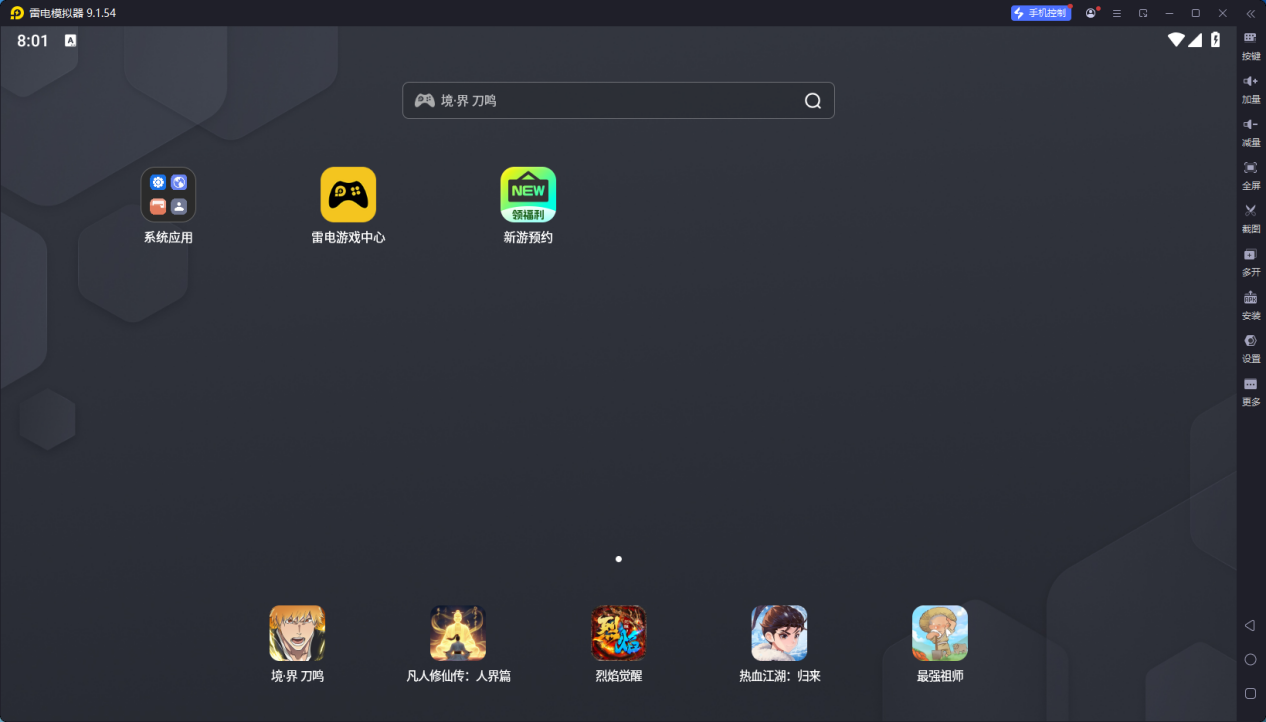Open the 新游预约 app
The width and height of the screenshot is (1266, 722).
(528, 194)
